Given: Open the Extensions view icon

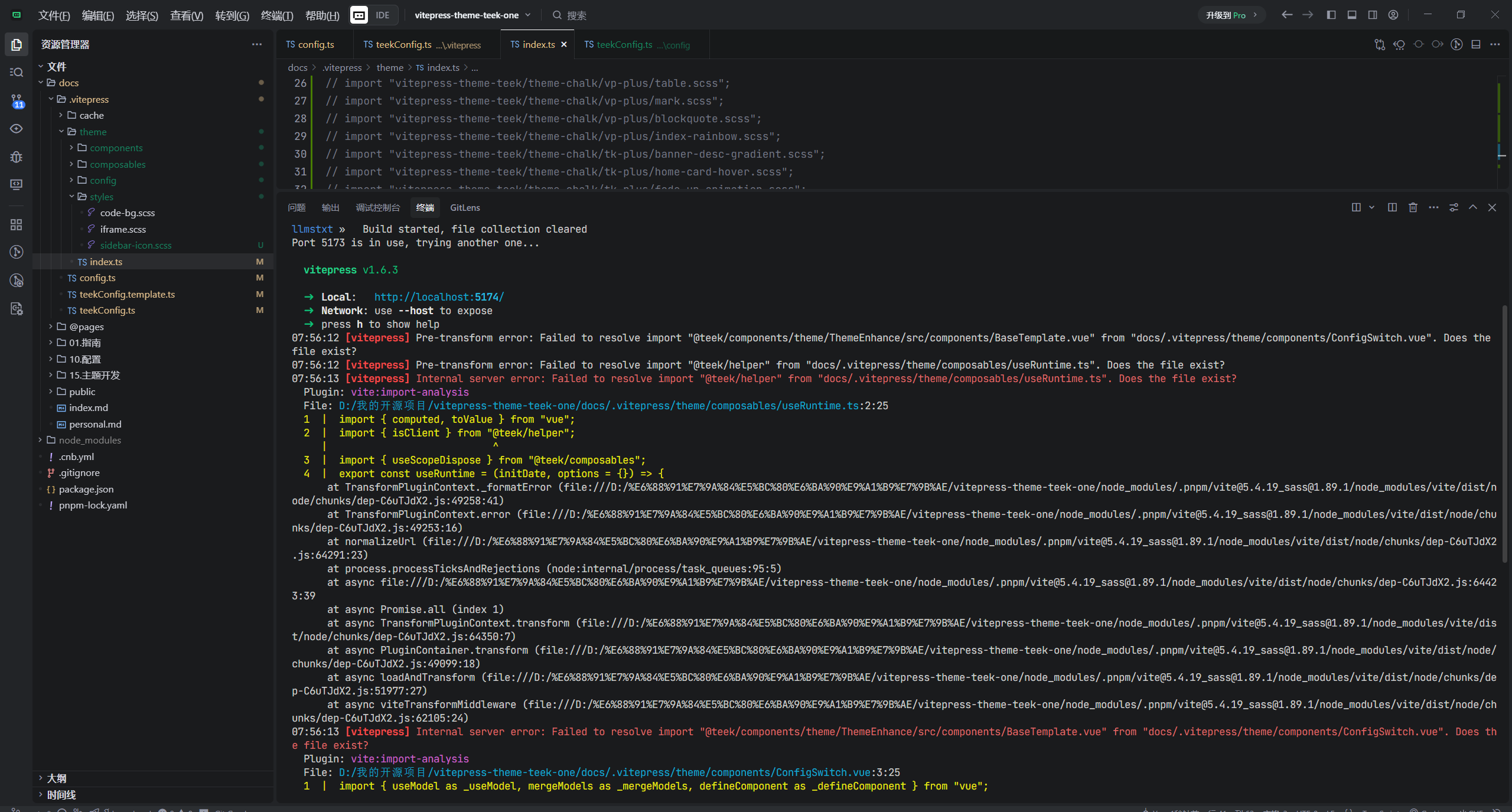Looking at the screenshot, I should [17, 224].
